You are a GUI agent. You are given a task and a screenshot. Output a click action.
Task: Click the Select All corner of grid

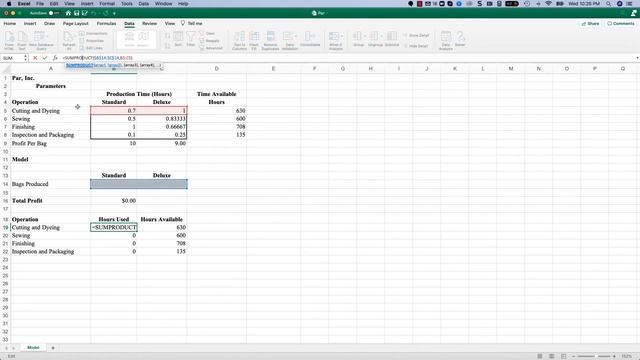pyautogui.click(x=5, y=69)
